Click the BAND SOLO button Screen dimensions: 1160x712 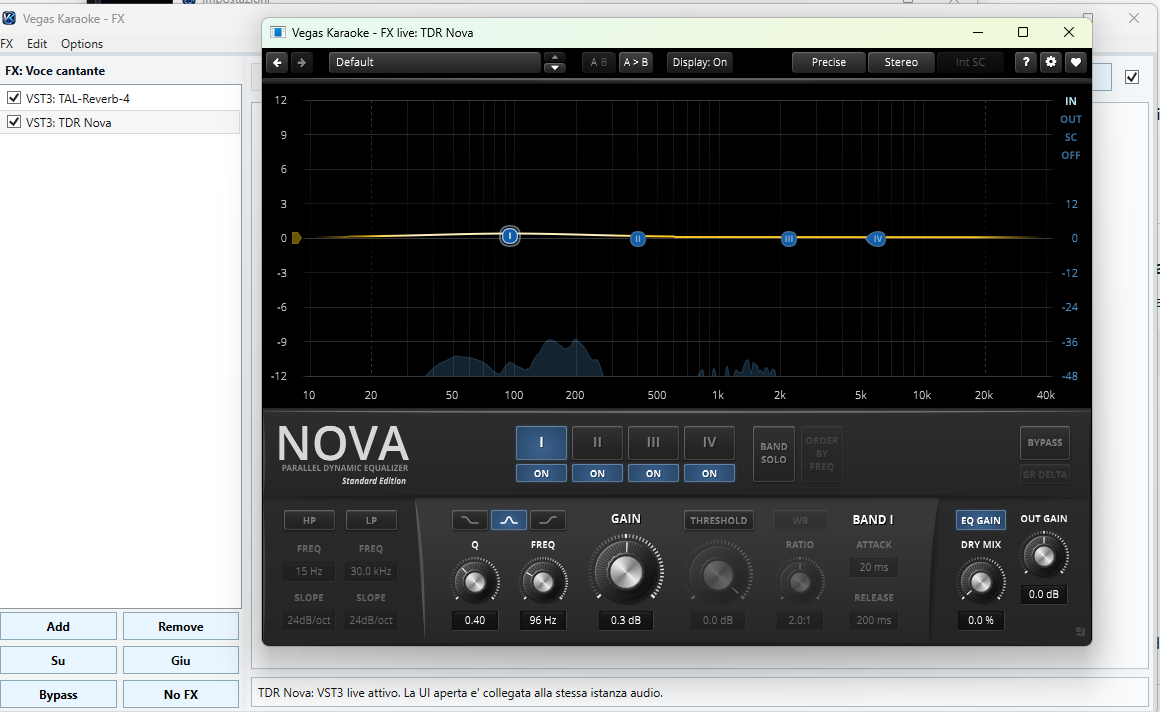(x=774, y=453)
